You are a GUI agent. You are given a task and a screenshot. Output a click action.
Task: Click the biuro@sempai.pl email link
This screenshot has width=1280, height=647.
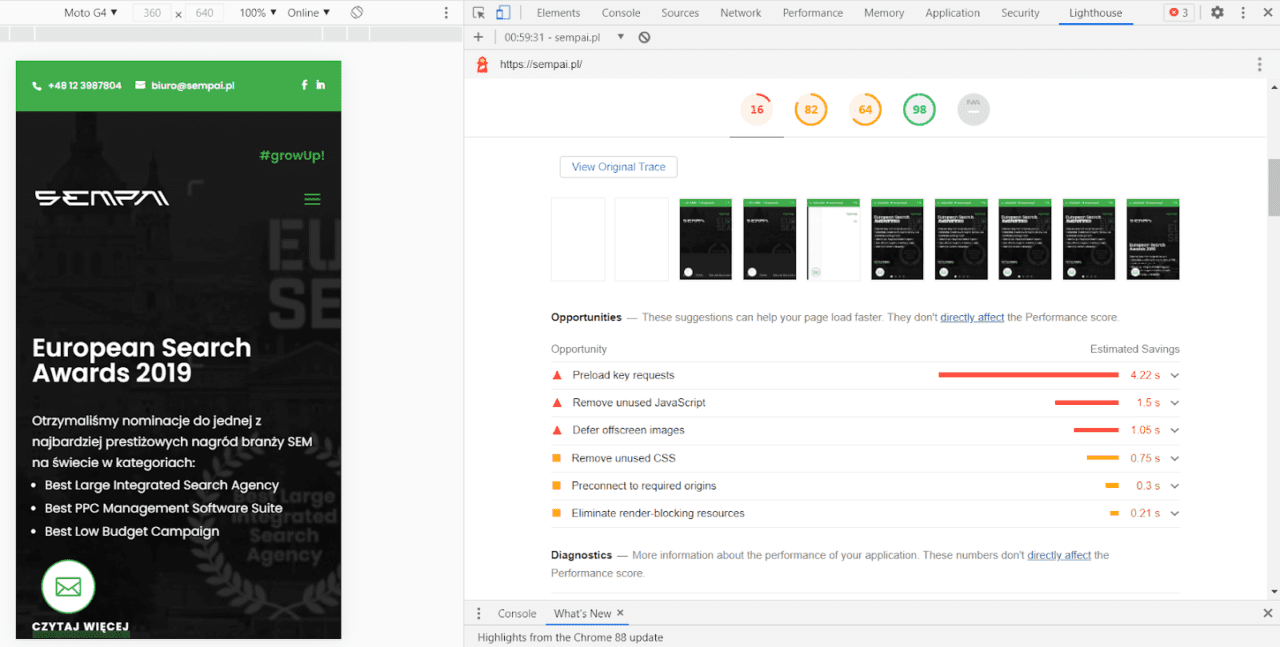[193, 86]
